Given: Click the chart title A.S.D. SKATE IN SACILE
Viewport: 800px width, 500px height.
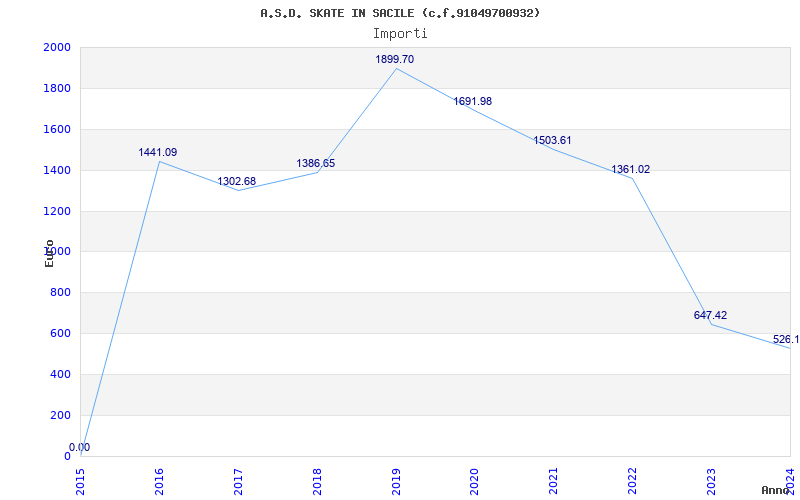Looking at the screenshot, I should pos(400,13).
